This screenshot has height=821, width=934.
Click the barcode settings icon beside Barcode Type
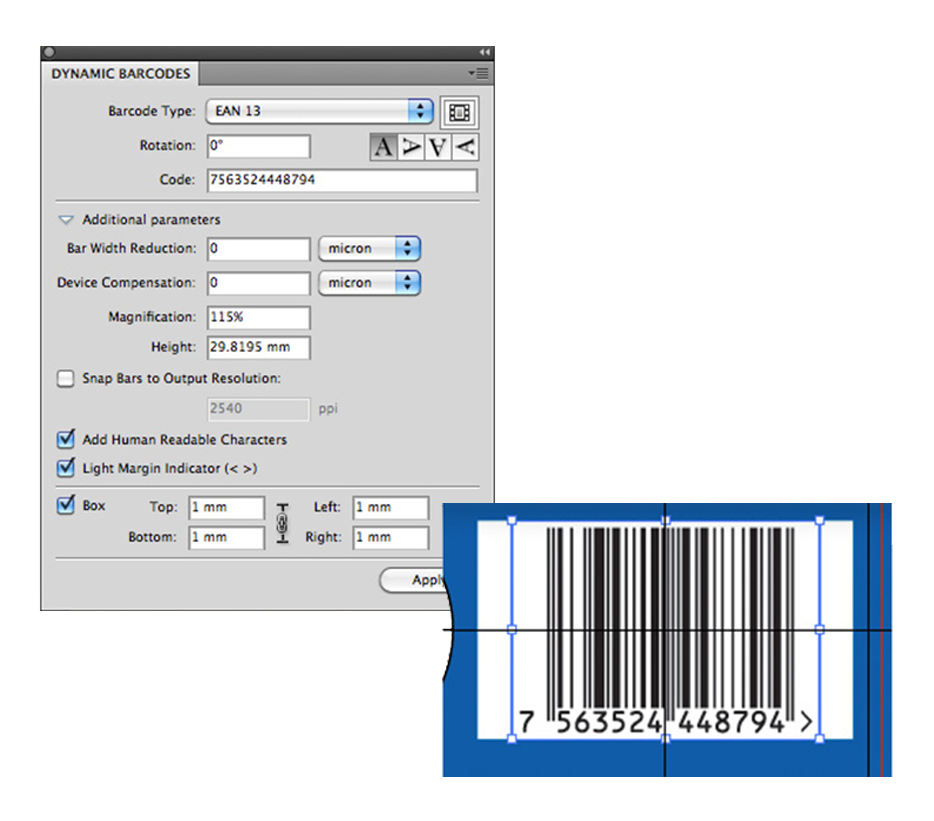click(x=459, y=112)
